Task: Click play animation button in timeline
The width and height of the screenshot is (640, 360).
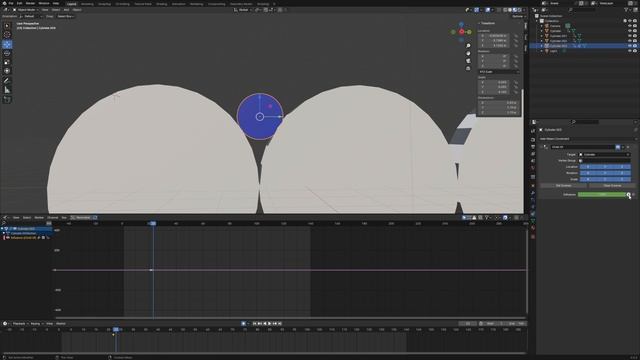Action: [x=269, y=323]
